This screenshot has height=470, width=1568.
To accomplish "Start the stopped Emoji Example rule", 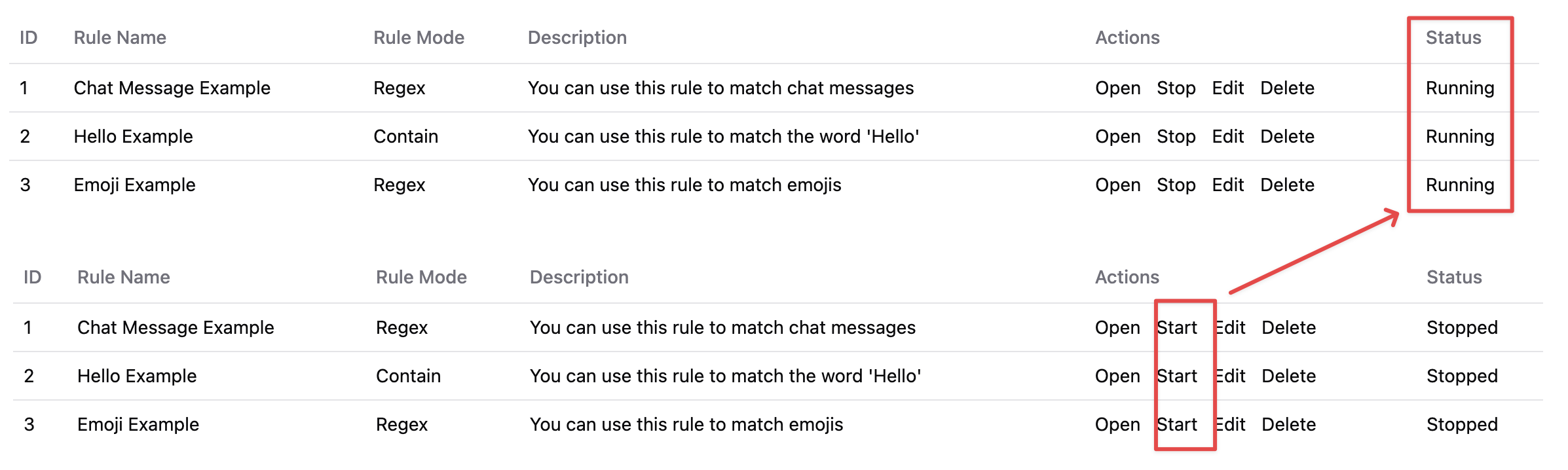I will 1177,425.
